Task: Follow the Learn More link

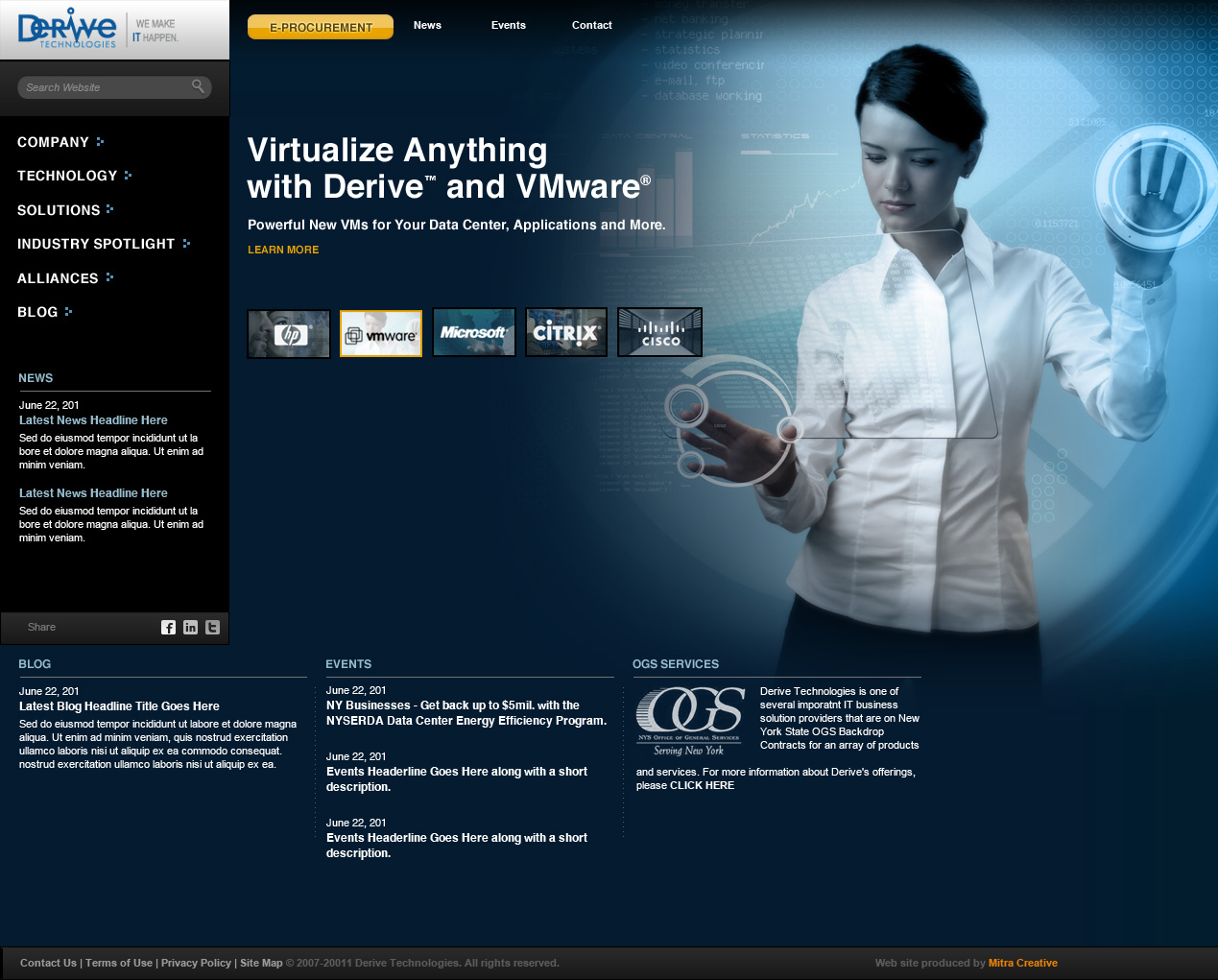Action: tap(283, 250)
